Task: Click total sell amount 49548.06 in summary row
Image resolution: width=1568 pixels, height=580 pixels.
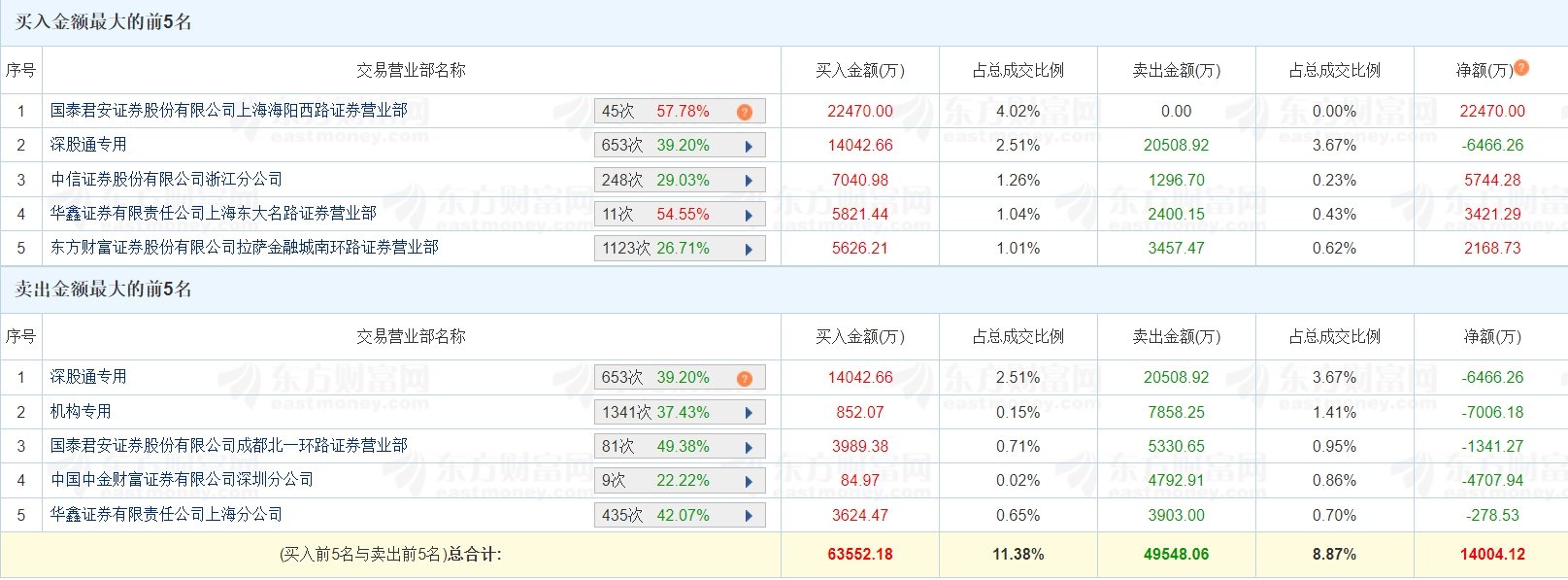Action: (1177, 555)
